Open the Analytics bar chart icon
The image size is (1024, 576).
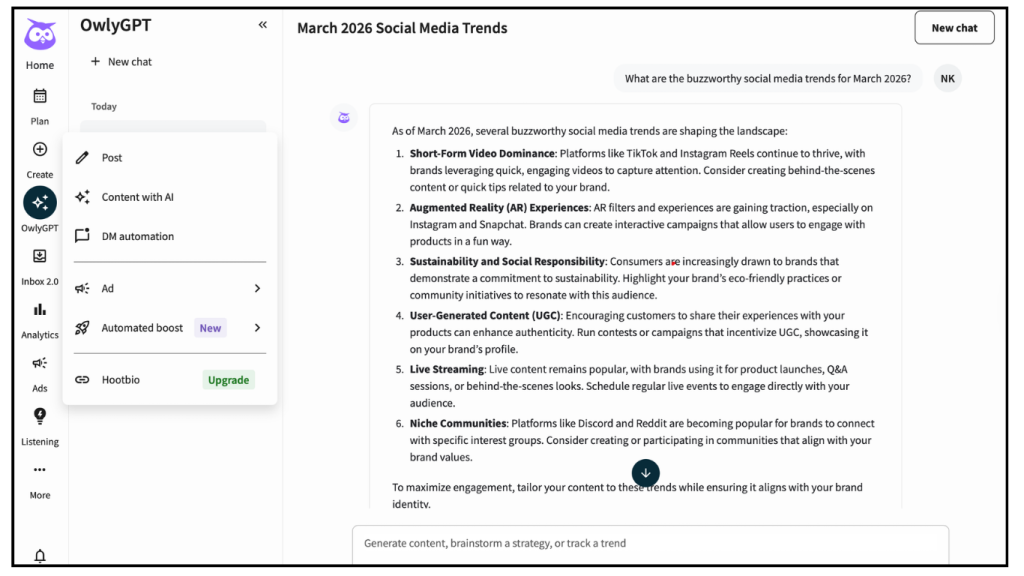[40, 310]
